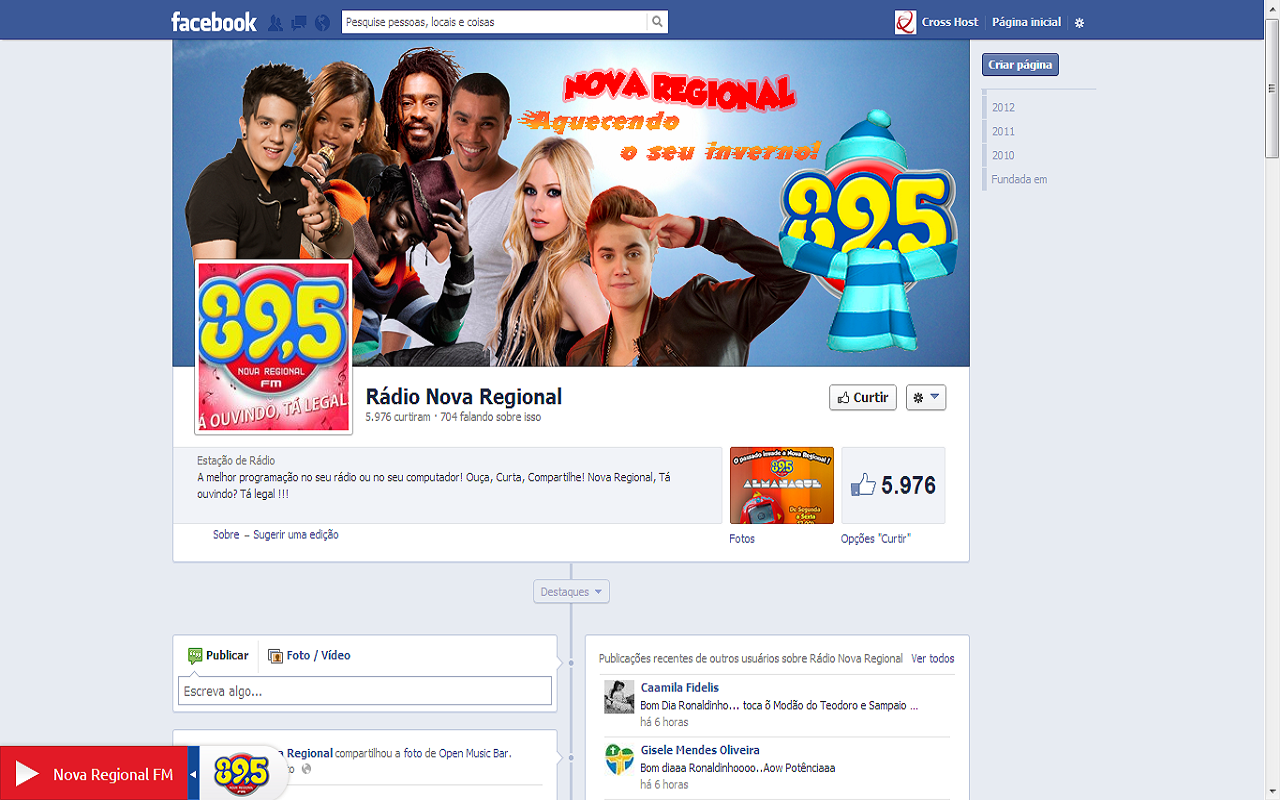Open the account settings gear in top bar
1280x800 pixels.
[1079, 23]
